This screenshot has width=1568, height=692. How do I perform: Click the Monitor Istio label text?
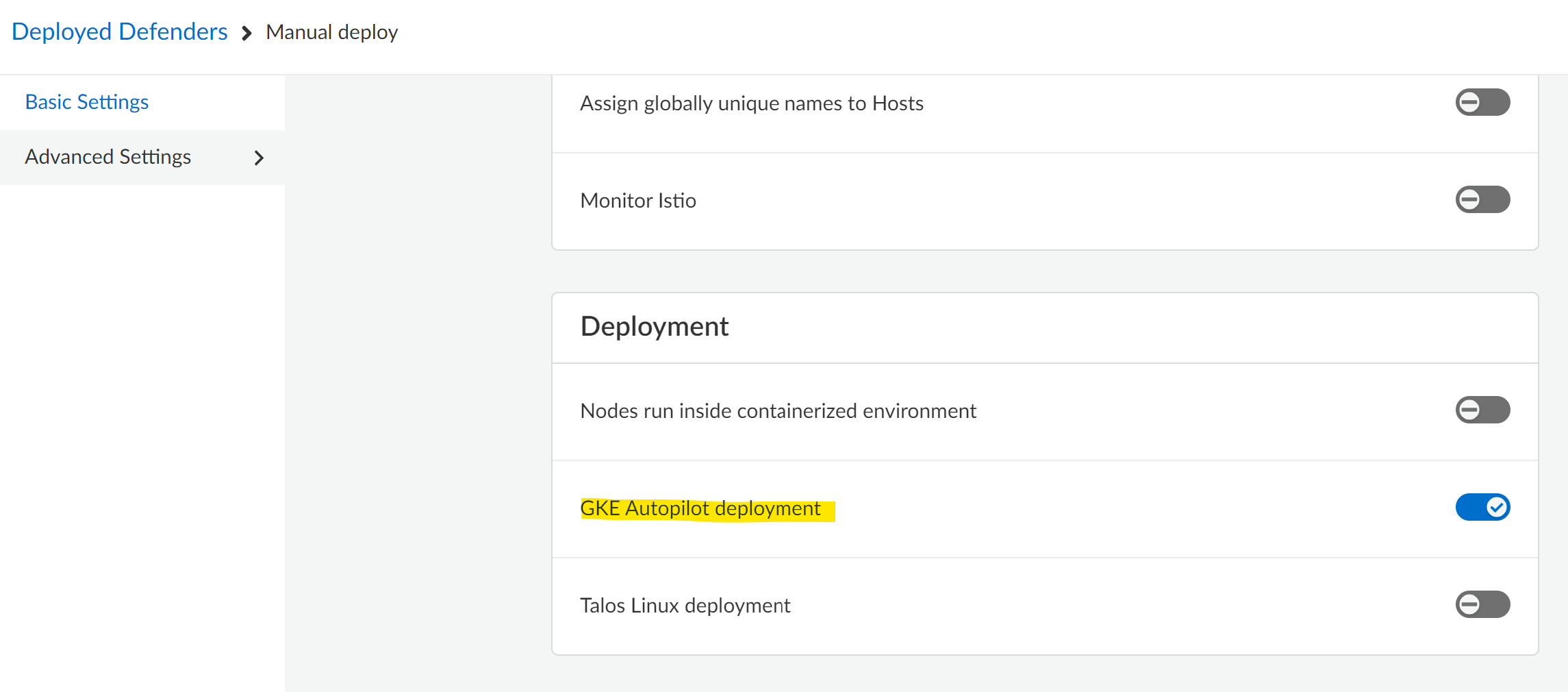(x=637, y=201)
